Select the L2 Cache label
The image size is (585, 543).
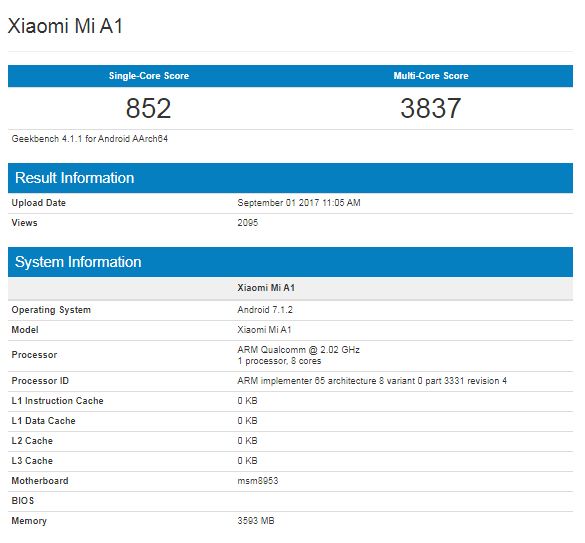[32, 441]
